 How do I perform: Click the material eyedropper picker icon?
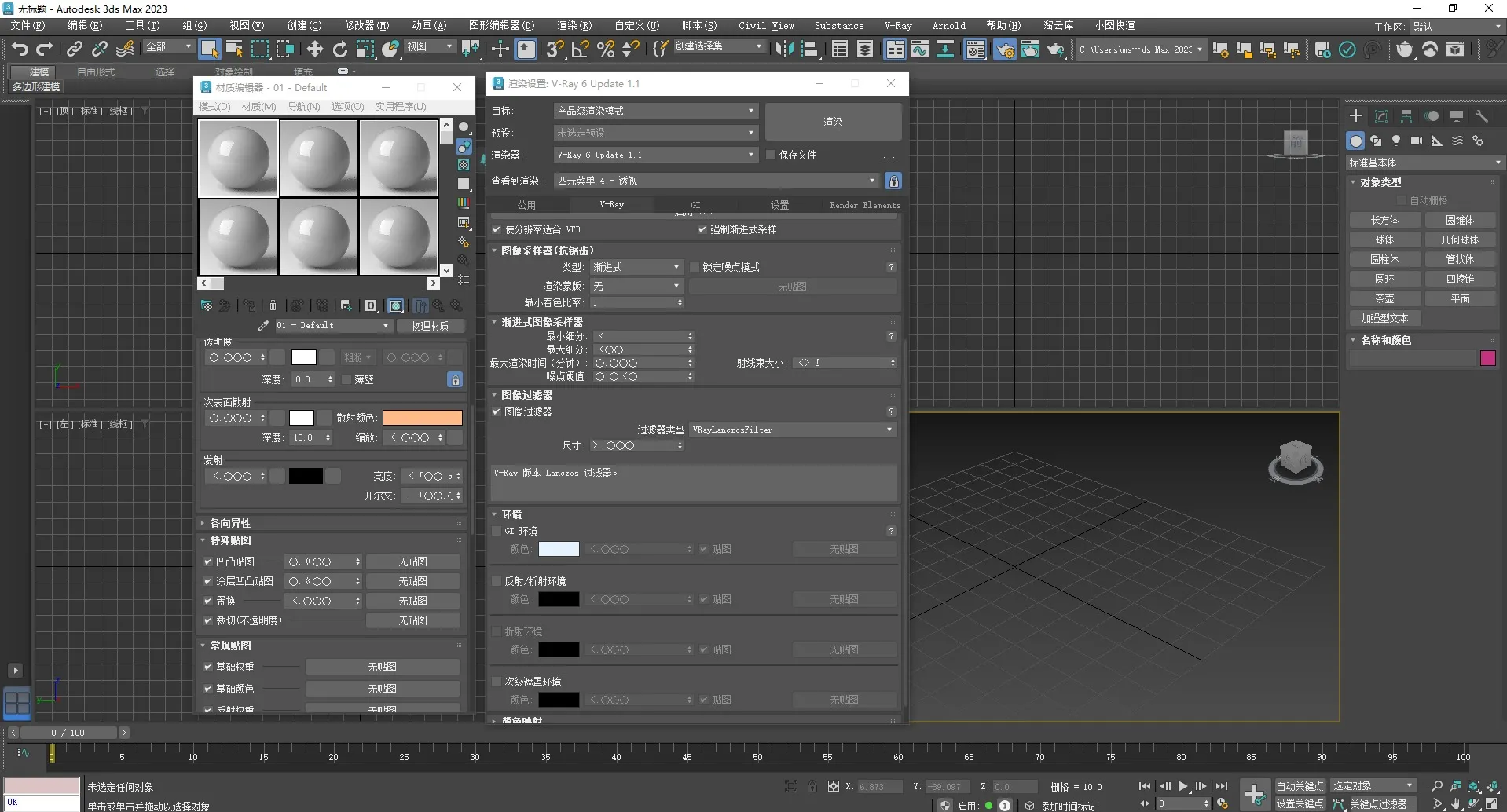click(x=263, y=326)
